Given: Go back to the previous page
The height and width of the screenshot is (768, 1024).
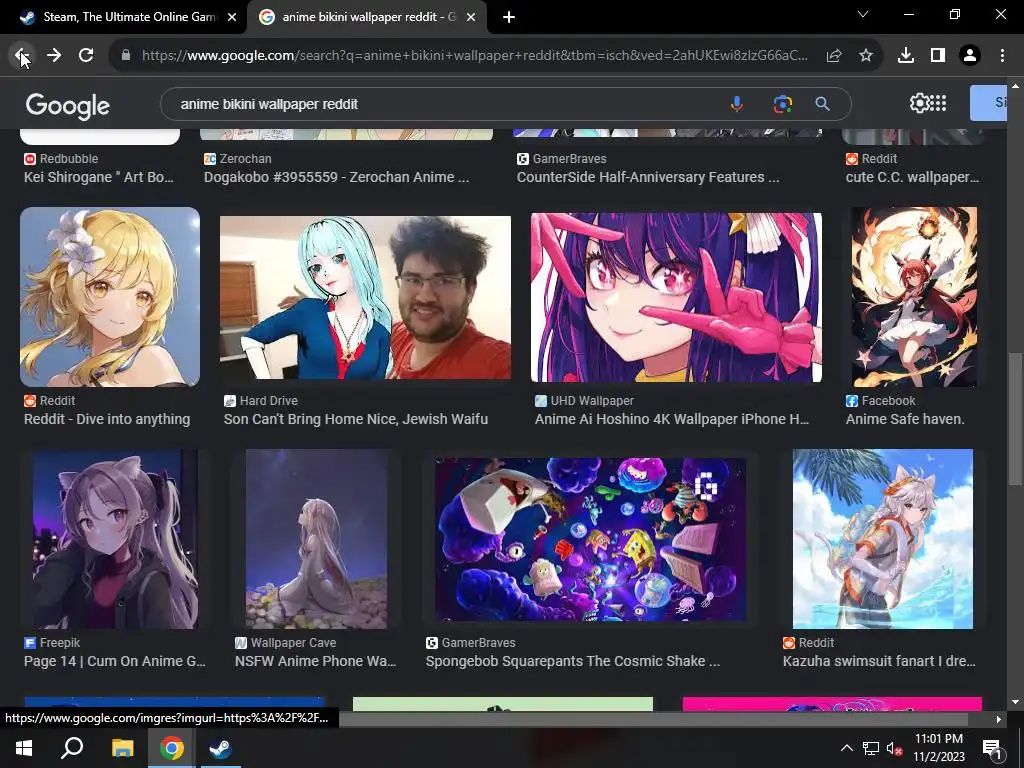Looking at the screenshot, I should [x=22, y=56].
